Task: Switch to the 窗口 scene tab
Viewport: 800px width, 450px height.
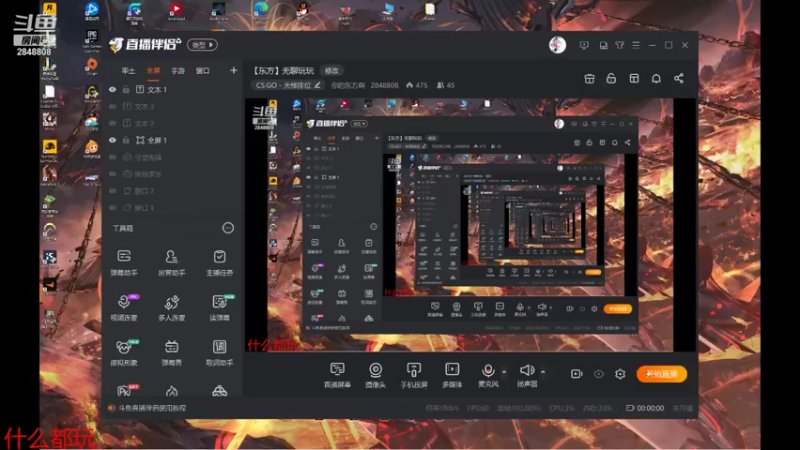Action: pyautogui.click(x=203, y=71)
